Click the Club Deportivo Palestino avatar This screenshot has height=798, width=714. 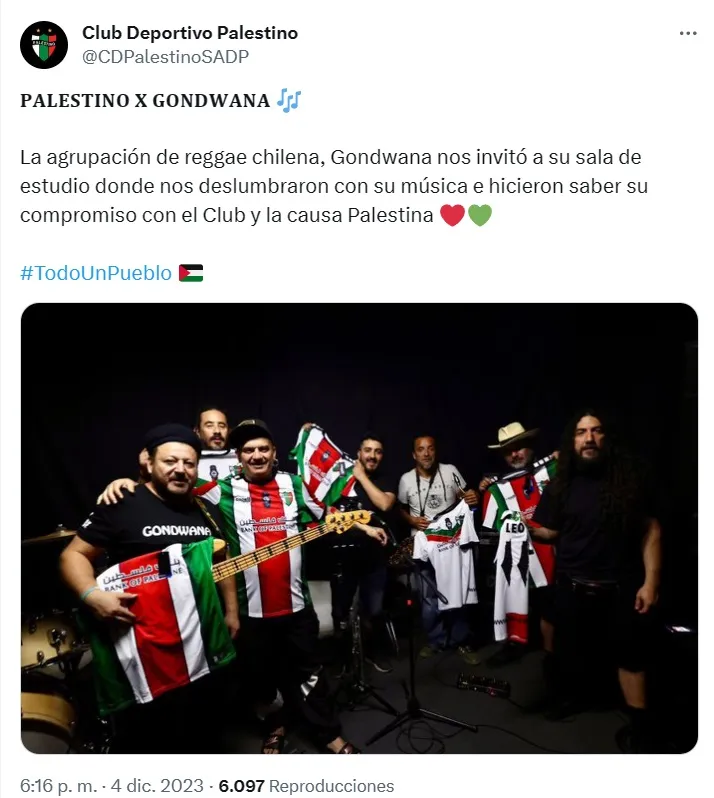pos(44,45)
